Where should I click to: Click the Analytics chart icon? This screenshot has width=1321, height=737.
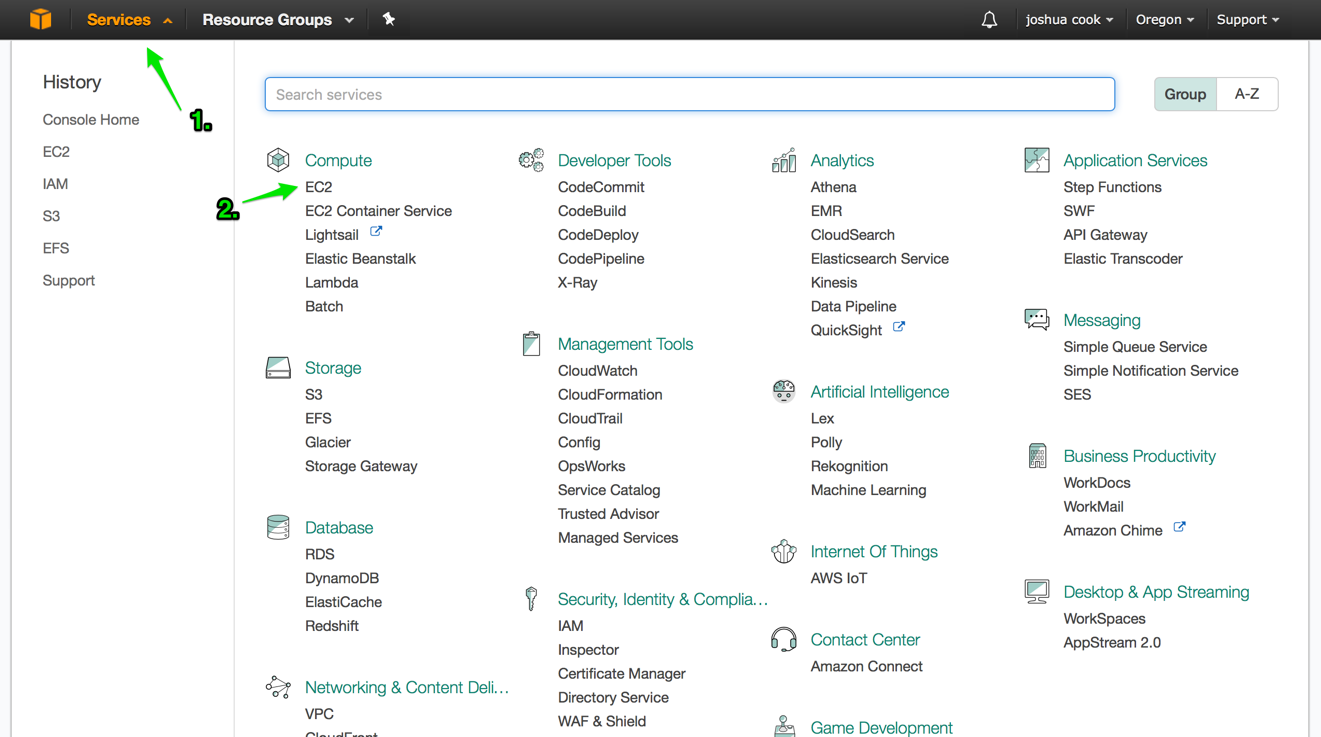click(x=784, y=160)
